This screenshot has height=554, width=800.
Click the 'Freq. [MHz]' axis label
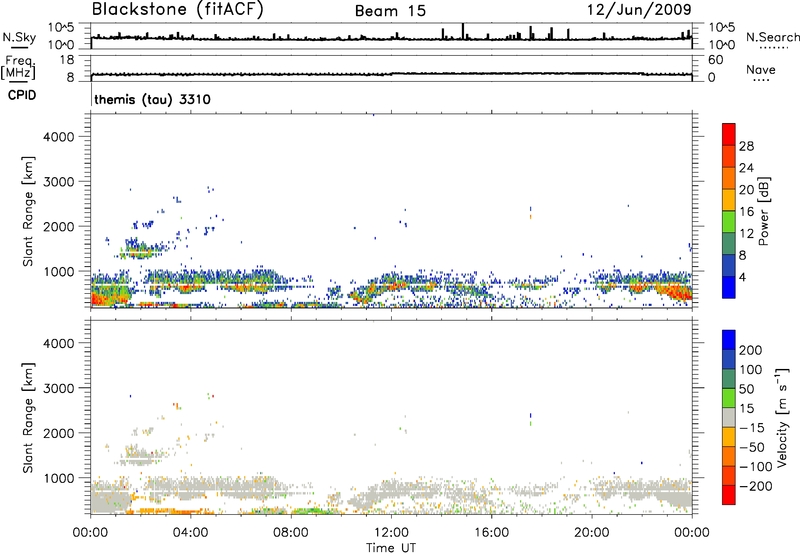tap(18, 68)
